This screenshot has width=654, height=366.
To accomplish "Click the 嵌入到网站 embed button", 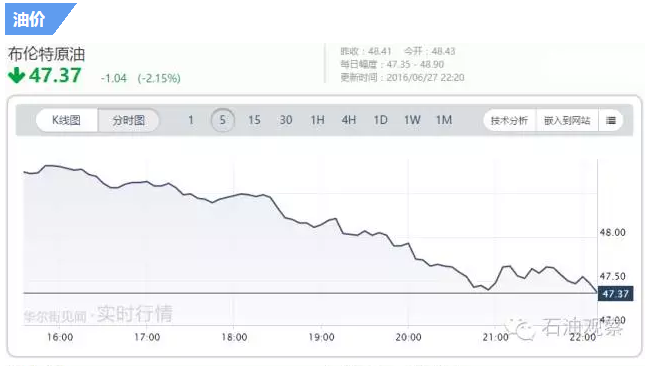I will pos(567,120).
